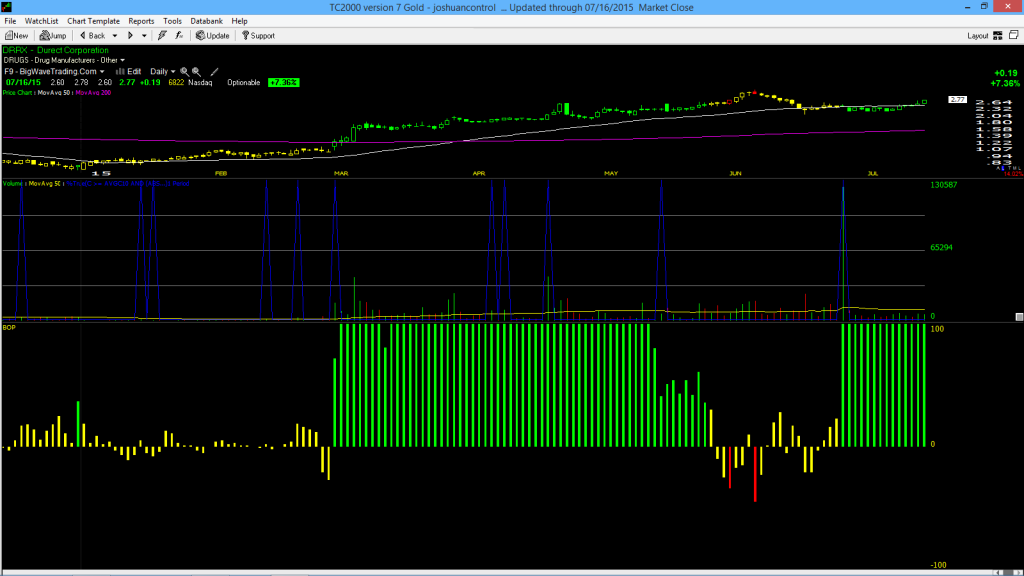Click the cascade windows icon beside Layout

click(1014, 35)
